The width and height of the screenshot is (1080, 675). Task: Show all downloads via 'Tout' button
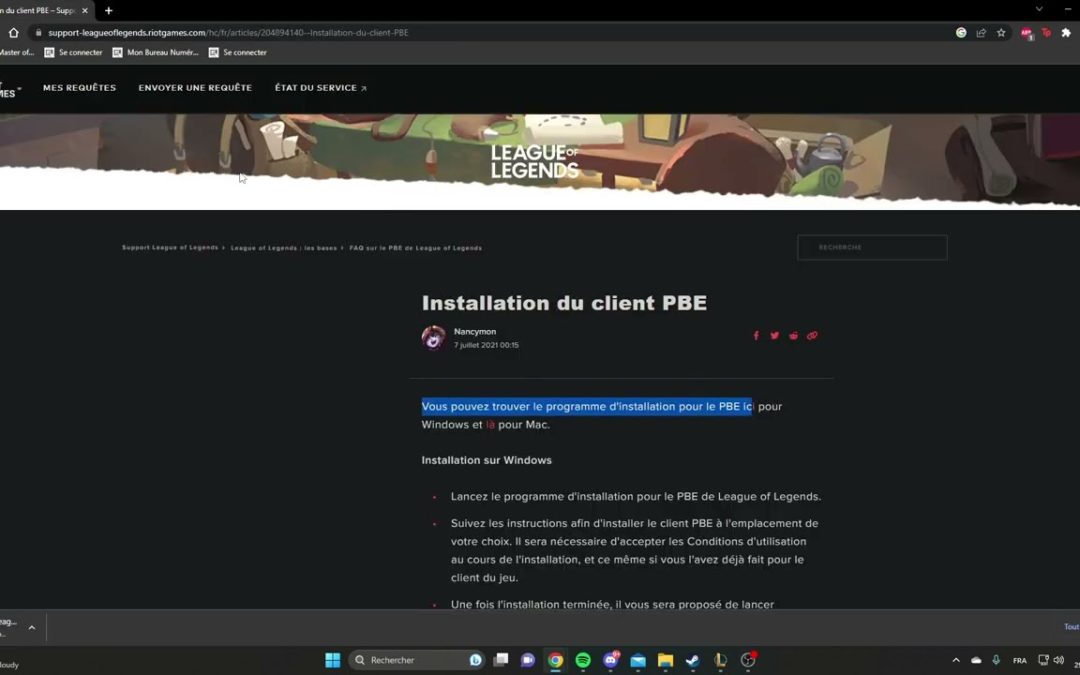[x=1072, y=627]
